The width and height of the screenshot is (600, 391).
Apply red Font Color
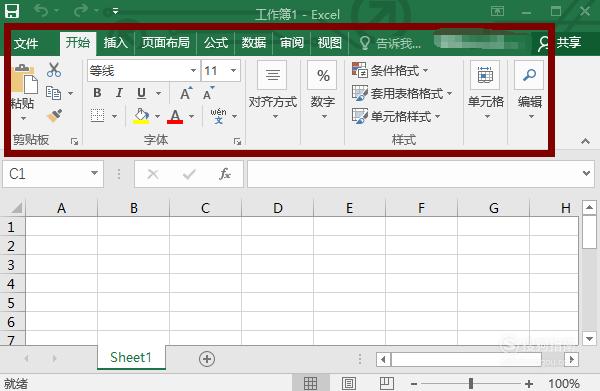(x=175, y=116)
